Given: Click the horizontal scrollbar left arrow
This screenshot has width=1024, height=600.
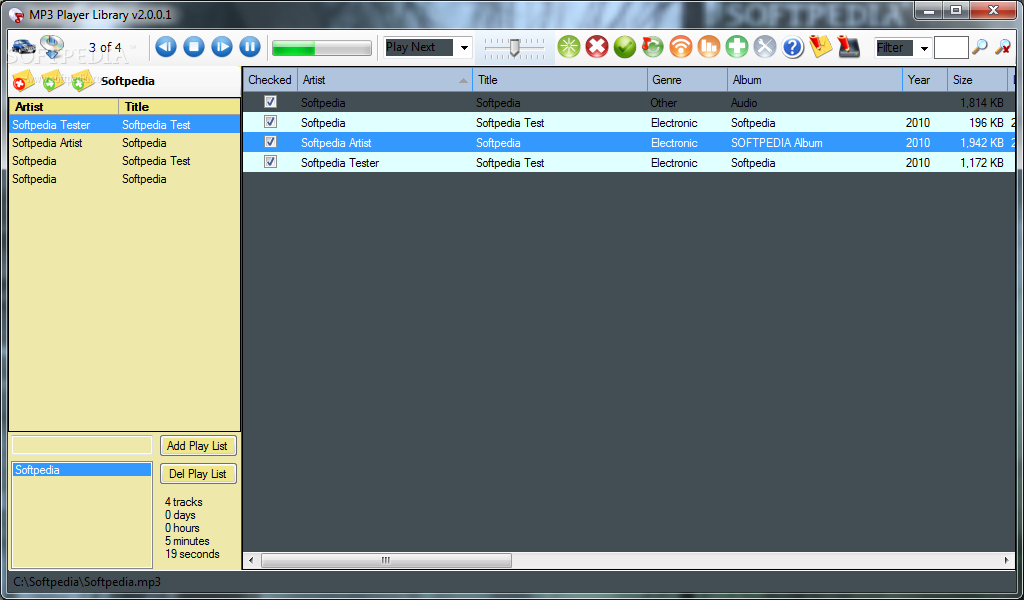Looking at the screenshot, I should pyautogui.click(x=251, y=560).
